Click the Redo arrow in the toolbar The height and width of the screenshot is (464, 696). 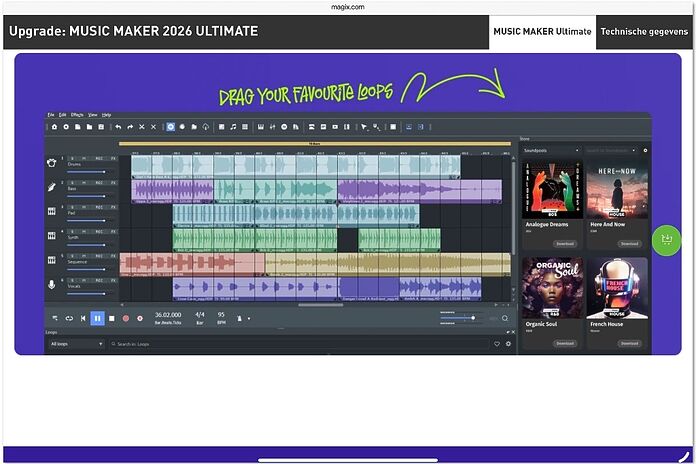(130, 127)
